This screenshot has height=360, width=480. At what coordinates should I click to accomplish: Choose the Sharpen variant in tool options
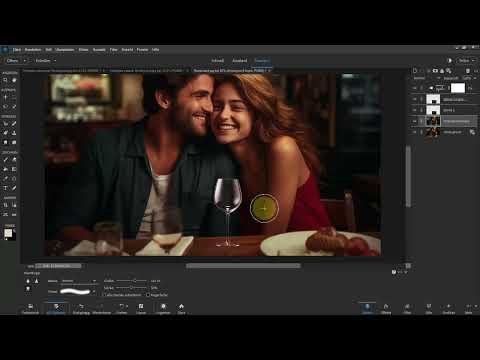(x=36, y=281)
